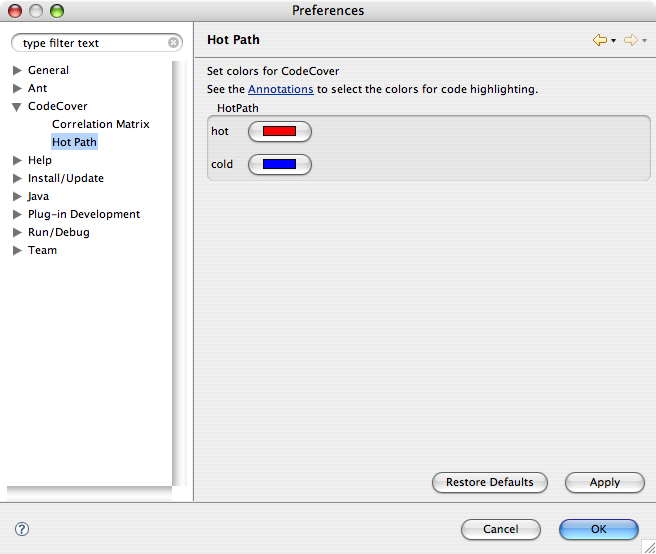656x554 pixels.
Task: Select the General category label
Action: (x=48, y=70)
